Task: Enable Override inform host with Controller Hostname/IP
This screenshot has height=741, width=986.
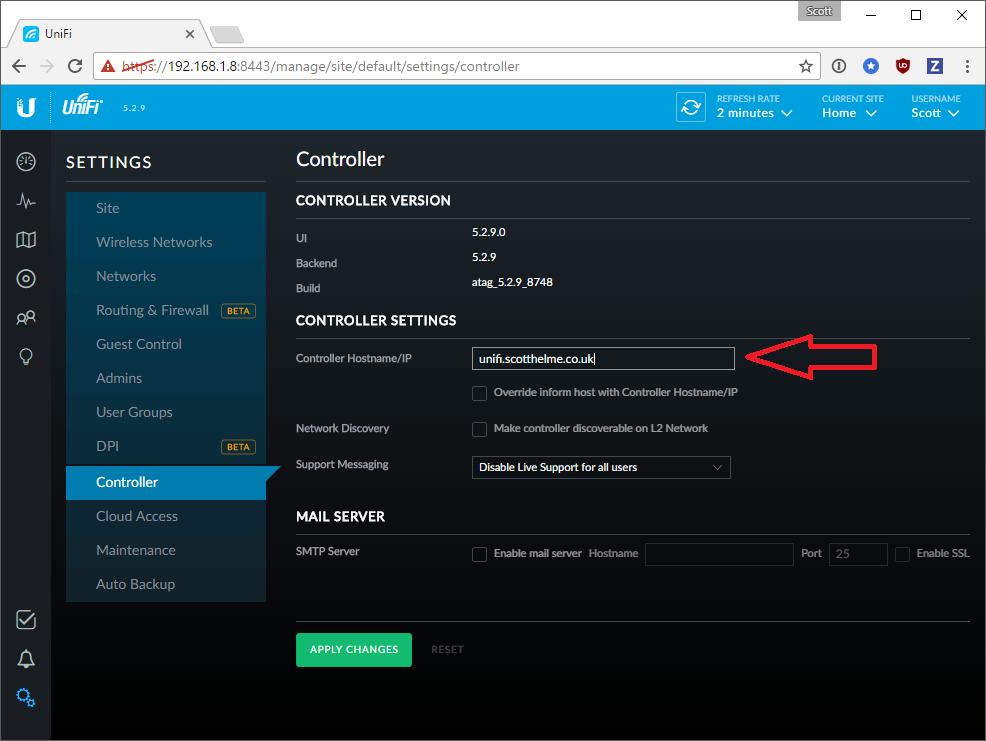Action: click(479, 393)
